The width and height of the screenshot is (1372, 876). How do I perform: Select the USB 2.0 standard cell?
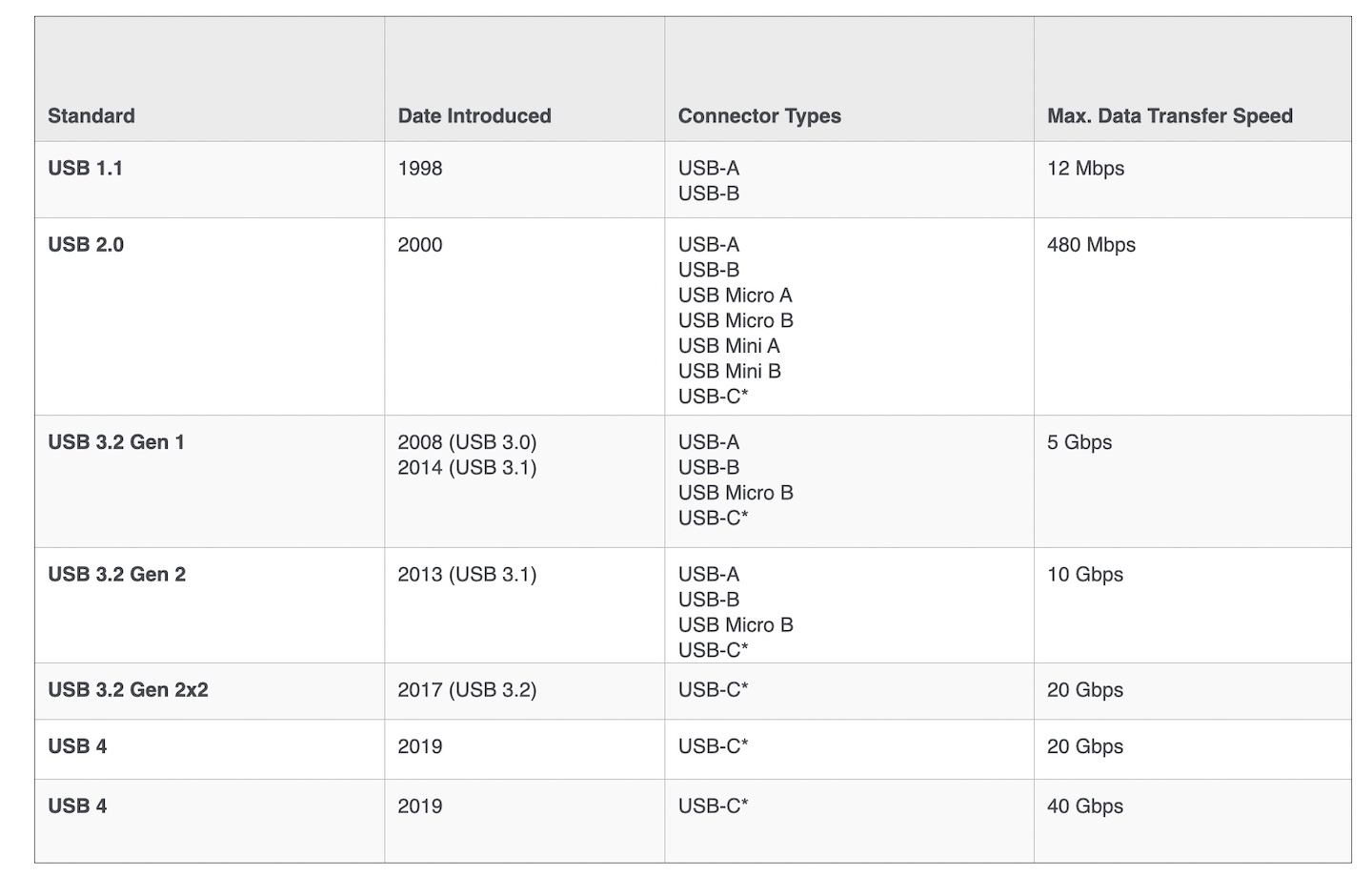(x=86, y=245)
